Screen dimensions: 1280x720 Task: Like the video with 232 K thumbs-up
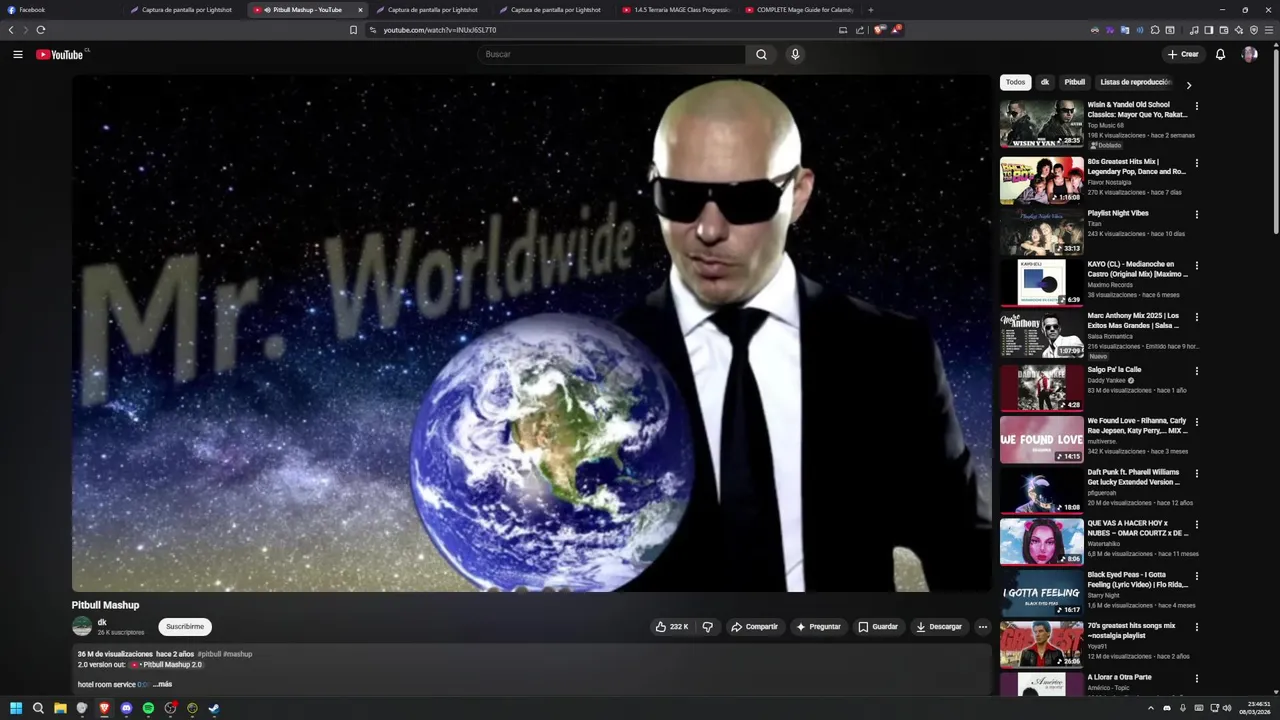tap(672, 627)
